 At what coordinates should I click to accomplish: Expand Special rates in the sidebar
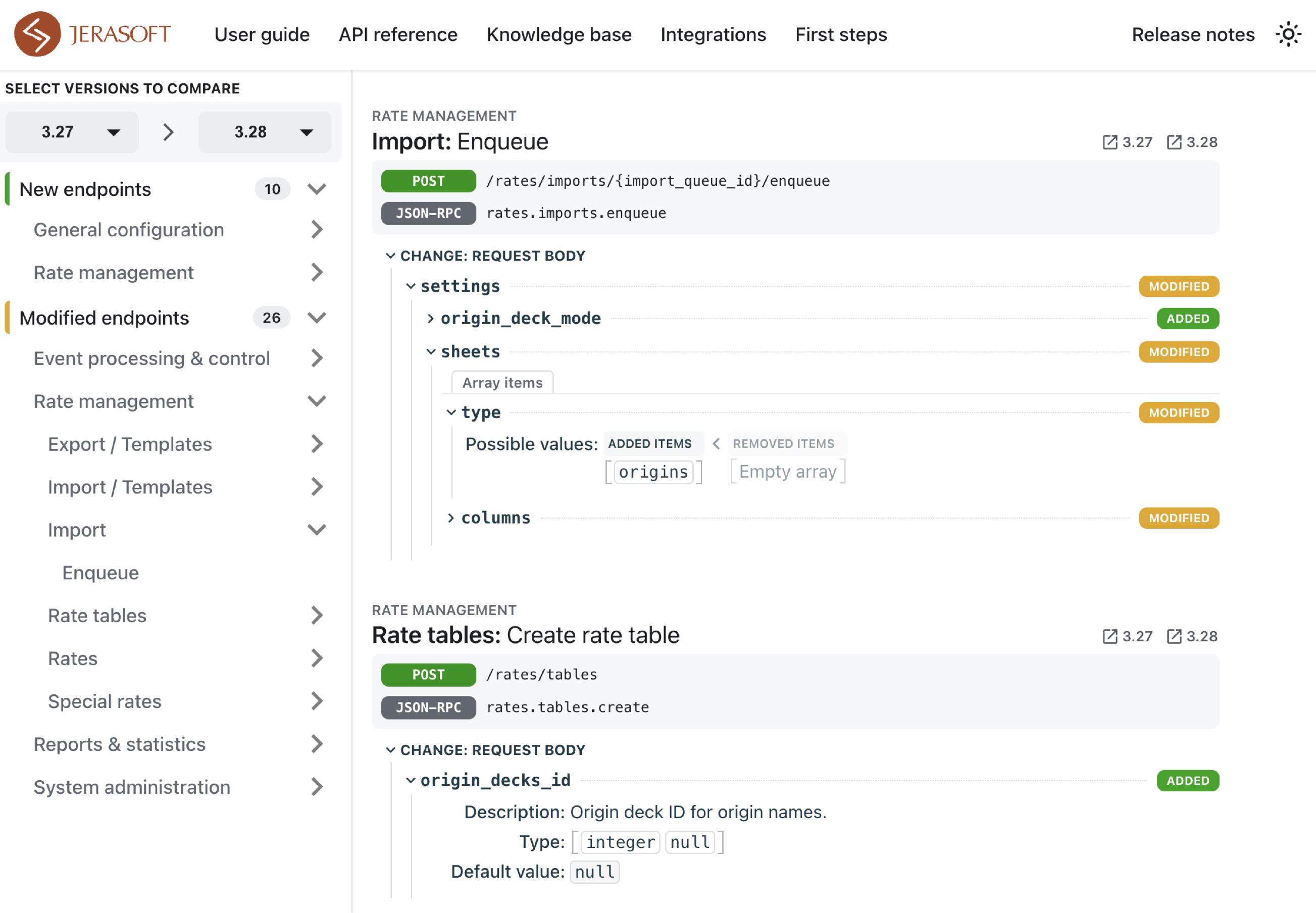[317, 701]
